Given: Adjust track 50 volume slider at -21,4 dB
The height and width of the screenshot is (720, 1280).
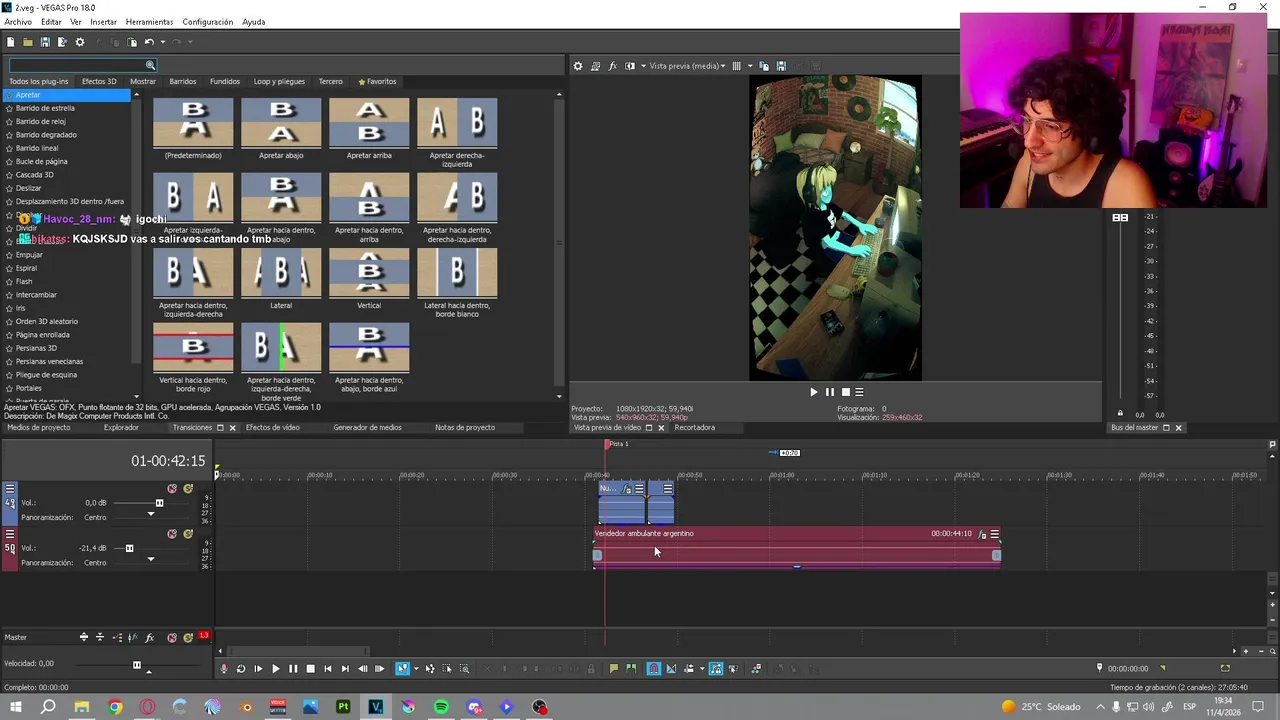Looking at the screenshot, I should (129, 548).
